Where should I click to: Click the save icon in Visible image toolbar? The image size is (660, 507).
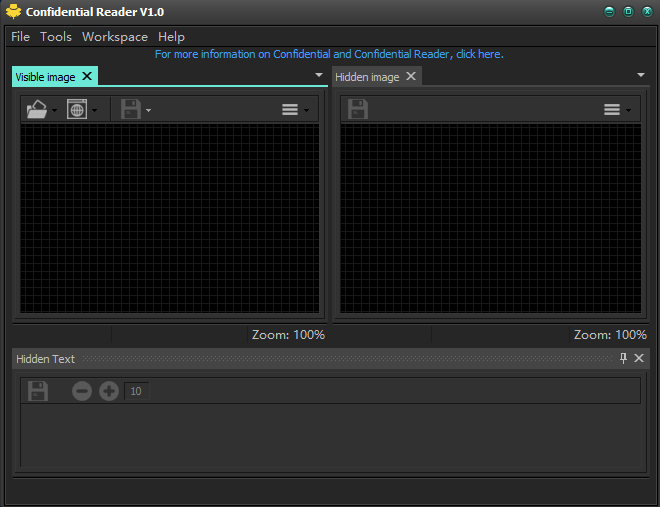pos(131,109)
